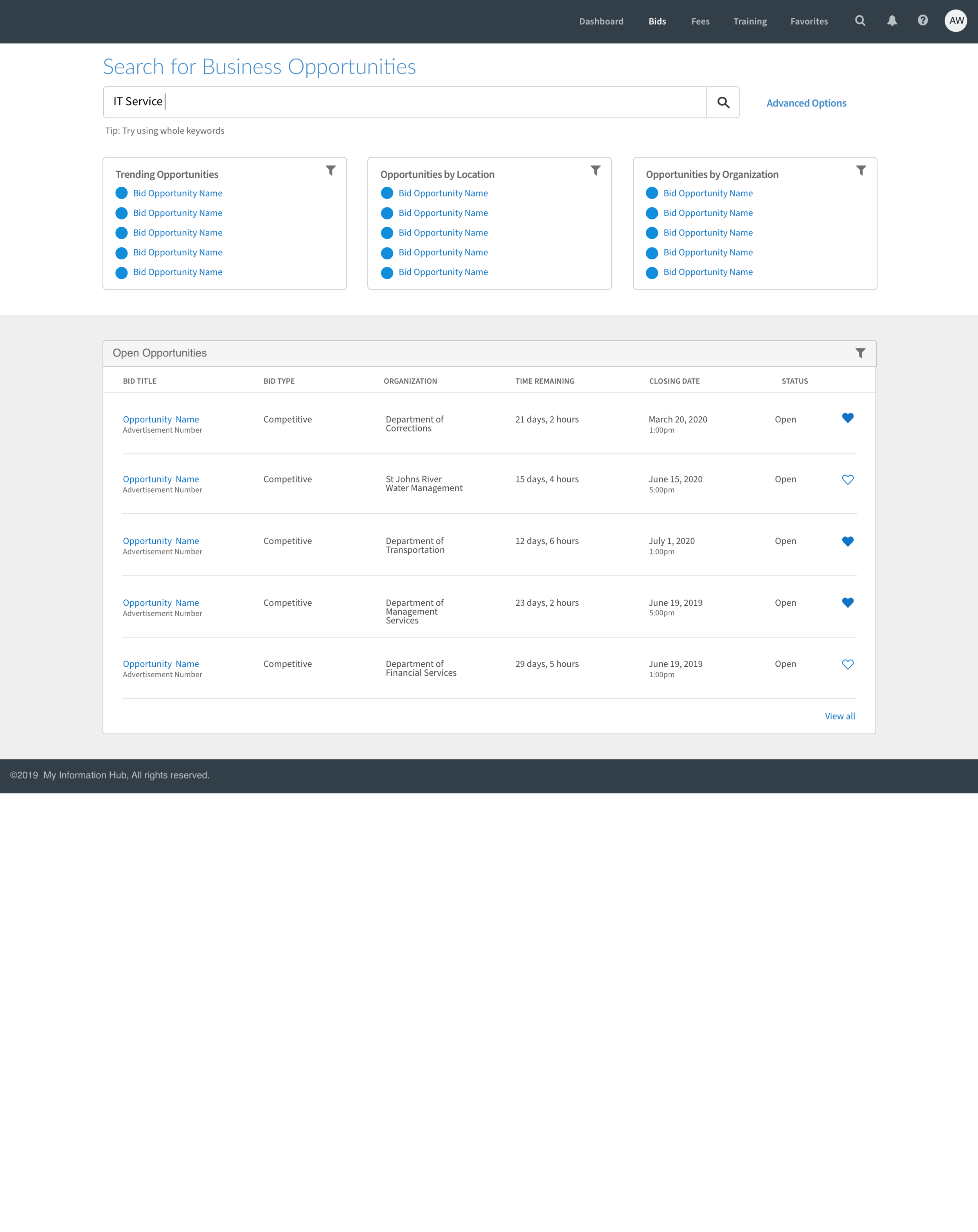This screenshot has height=1232, width=978.
Task: Open the notifications bell
Action: (x=892, y=21)
